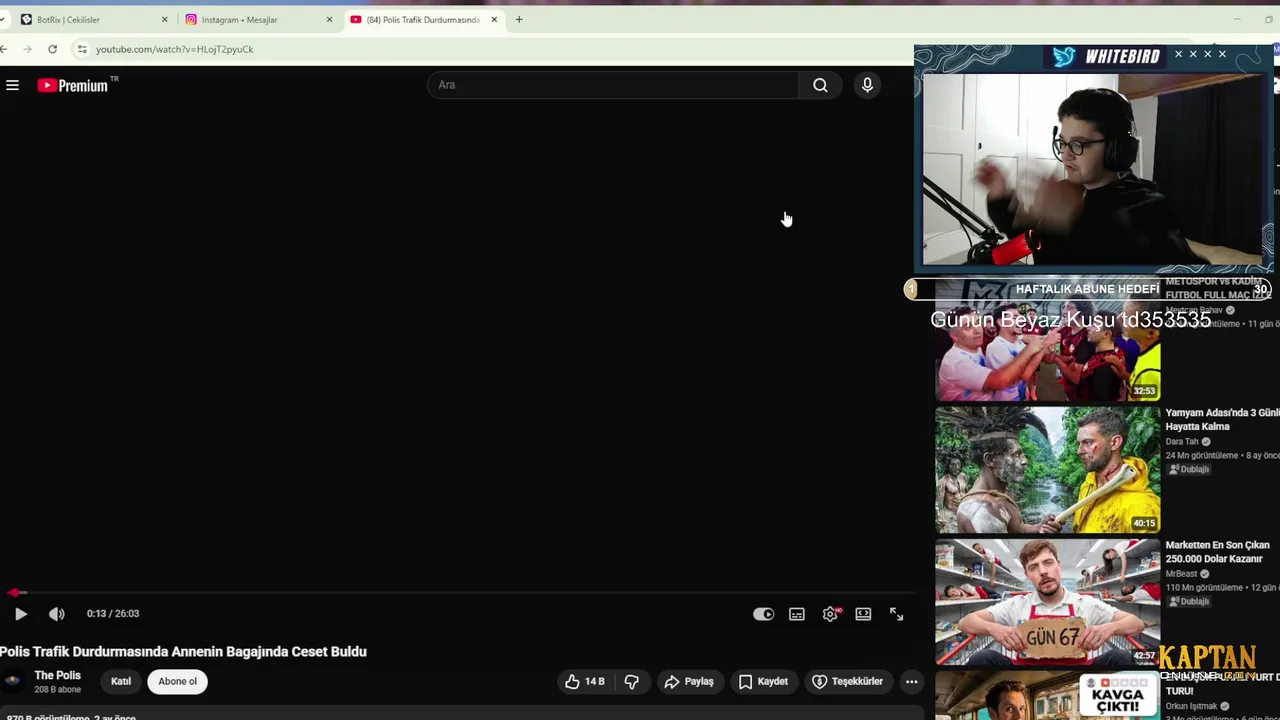Image resolution: width=1280 pixels, height=720 pixels.
Task: Click the 0:13 / 26:03 time display
Action: tap(113, 614)
